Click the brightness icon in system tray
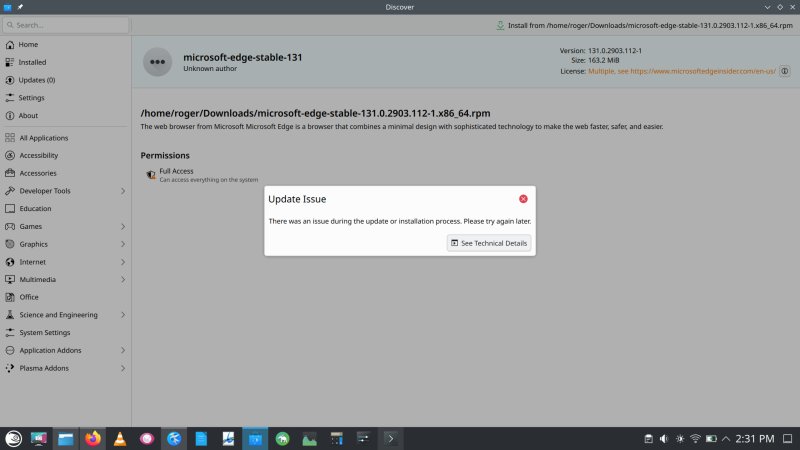 click(680, 439)
